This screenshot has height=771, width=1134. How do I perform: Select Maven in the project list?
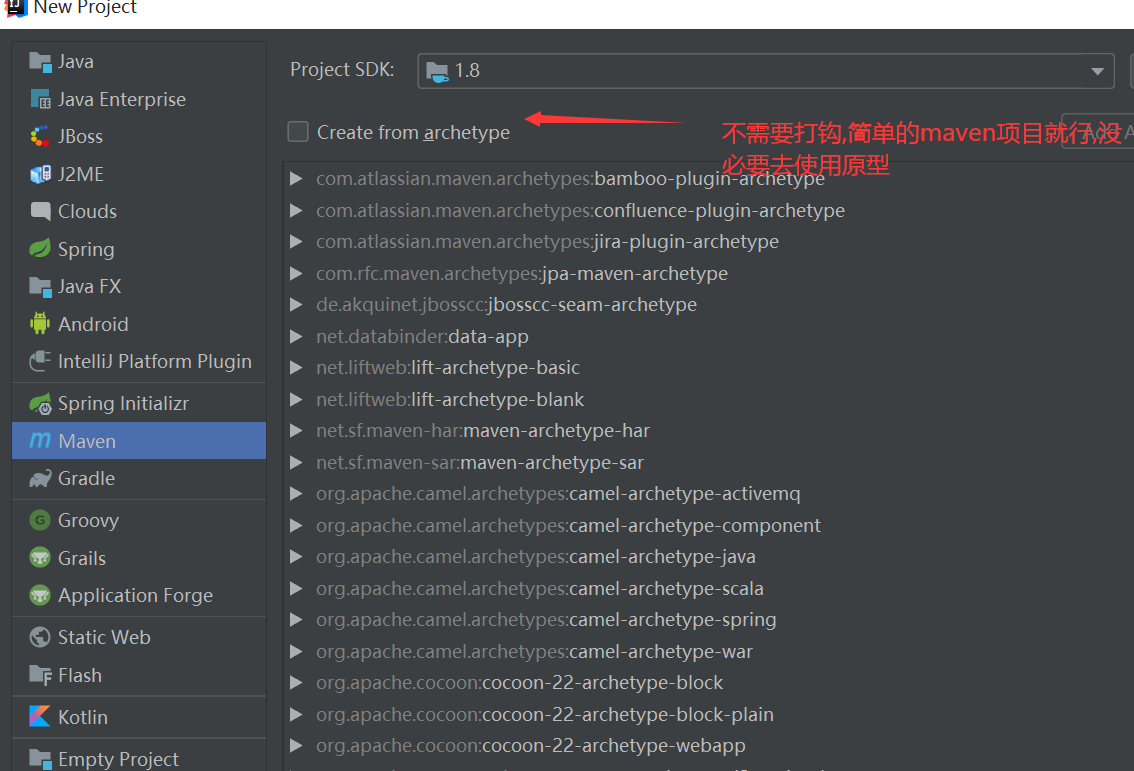(x=139, y=440)
